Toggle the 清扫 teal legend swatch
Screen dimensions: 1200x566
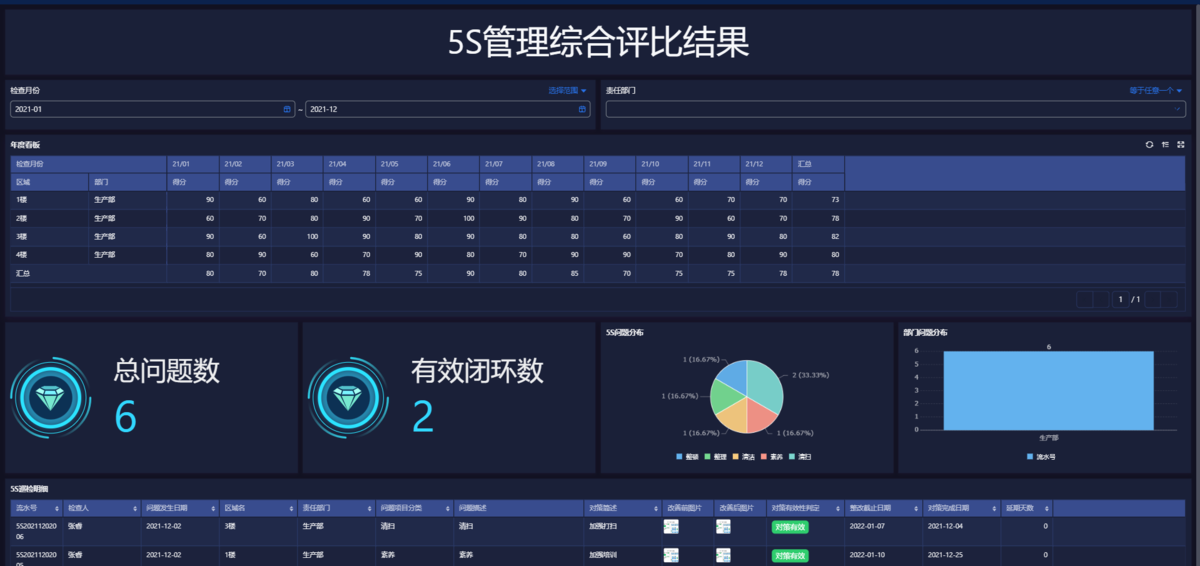coord(791,457)
